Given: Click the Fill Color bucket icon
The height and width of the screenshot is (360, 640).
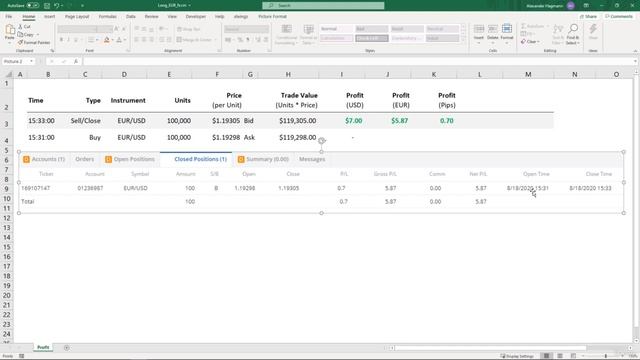Looking at the screenshot, I should pyautogui.click(x=107, y=40).
